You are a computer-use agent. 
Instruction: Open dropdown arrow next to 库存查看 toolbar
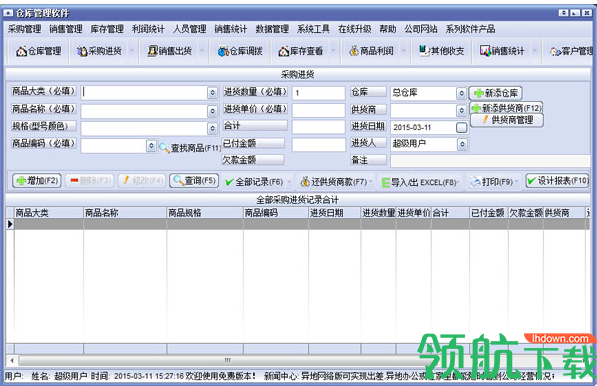click(334, 50)
